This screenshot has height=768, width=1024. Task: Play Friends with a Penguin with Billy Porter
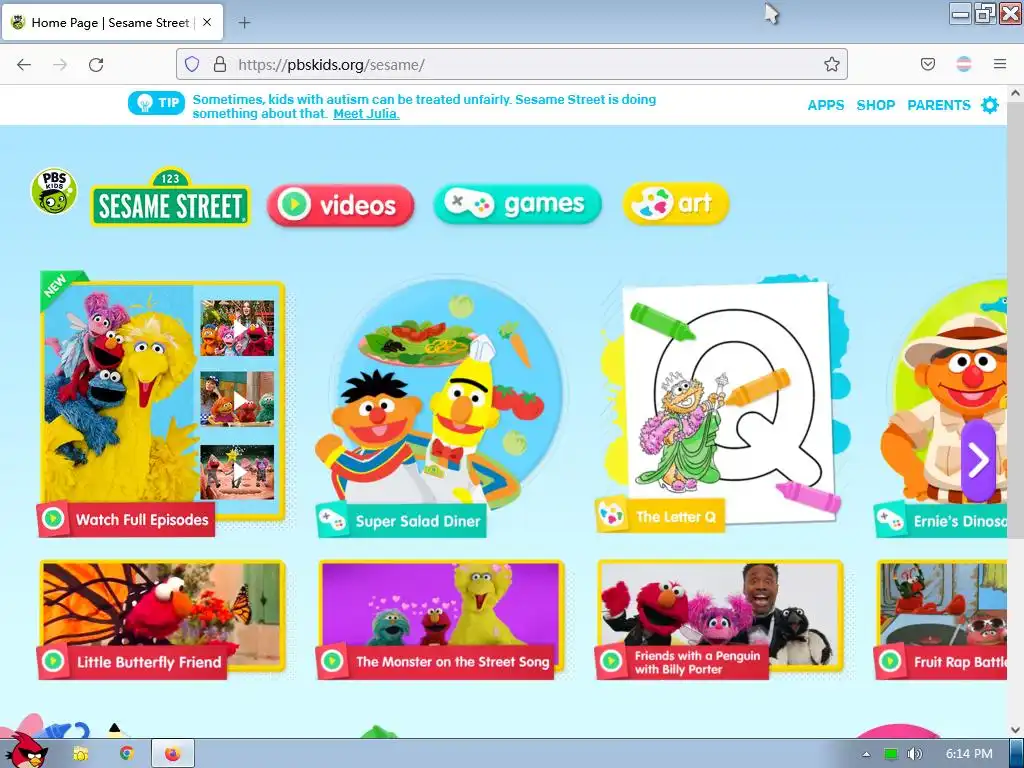tap(720, 619)
